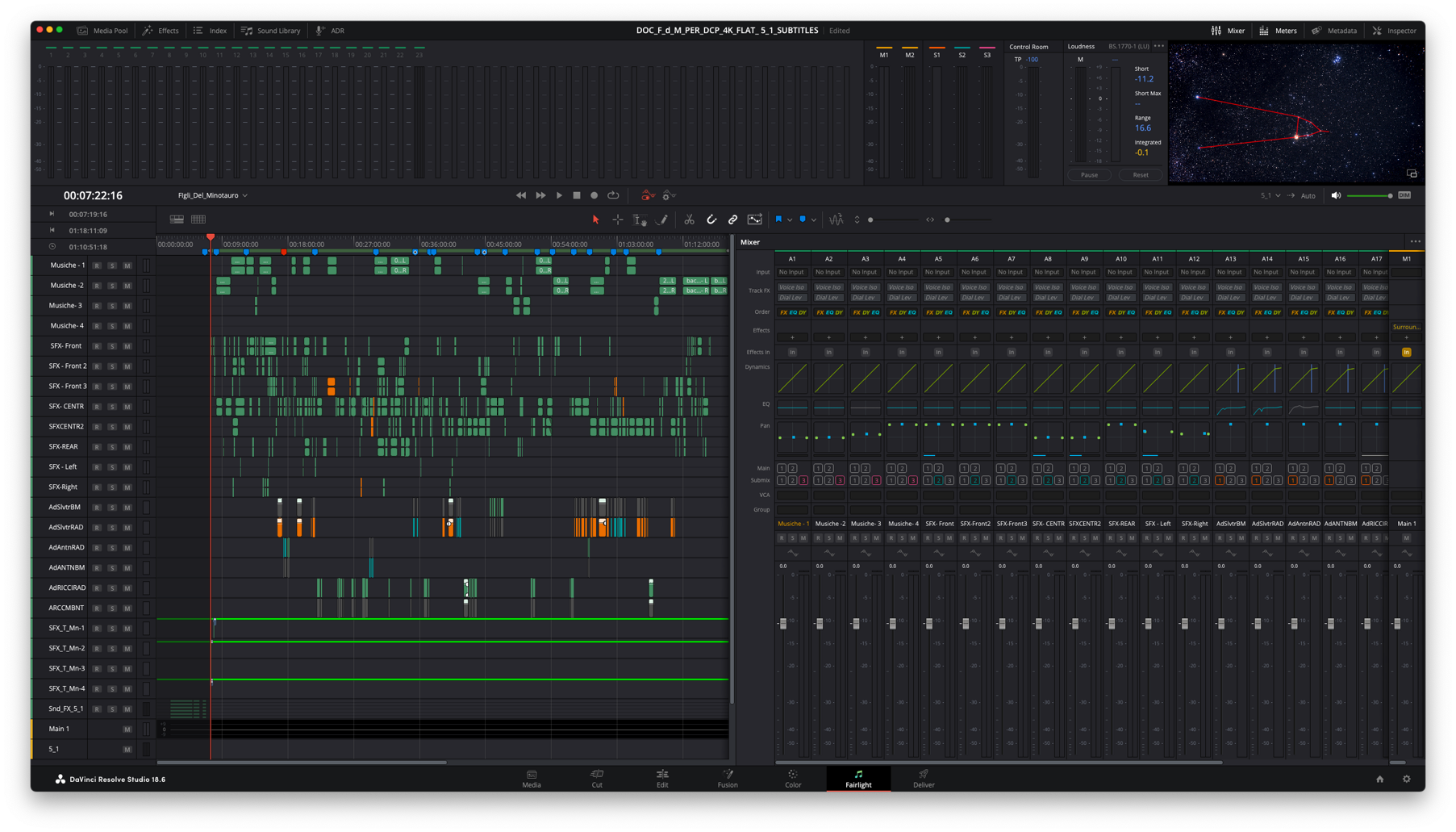
Task: Choose the edit selection (I-beam hand) tool
Action: [x=640, y=219]
